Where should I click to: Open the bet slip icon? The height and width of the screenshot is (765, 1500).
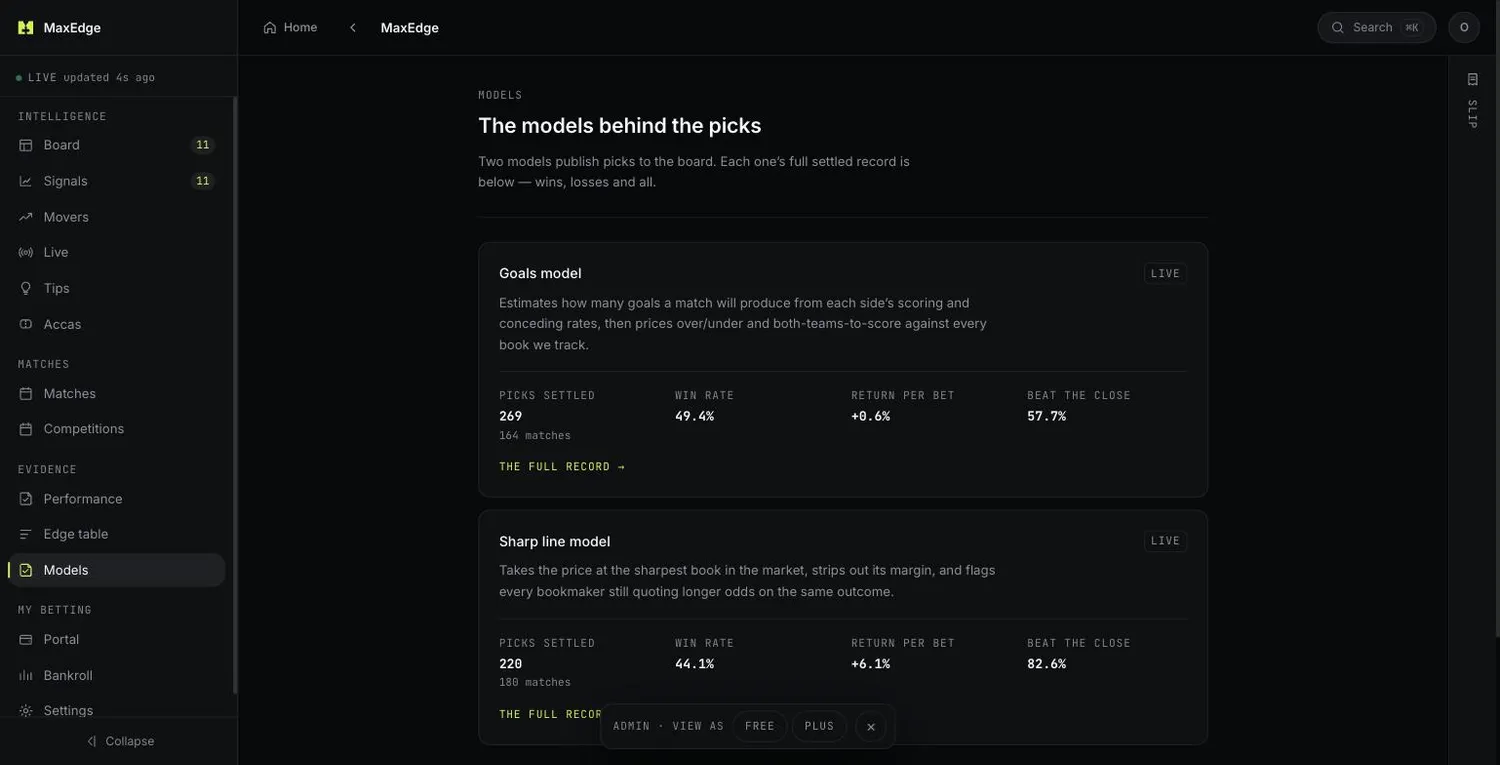(1472, 79)
